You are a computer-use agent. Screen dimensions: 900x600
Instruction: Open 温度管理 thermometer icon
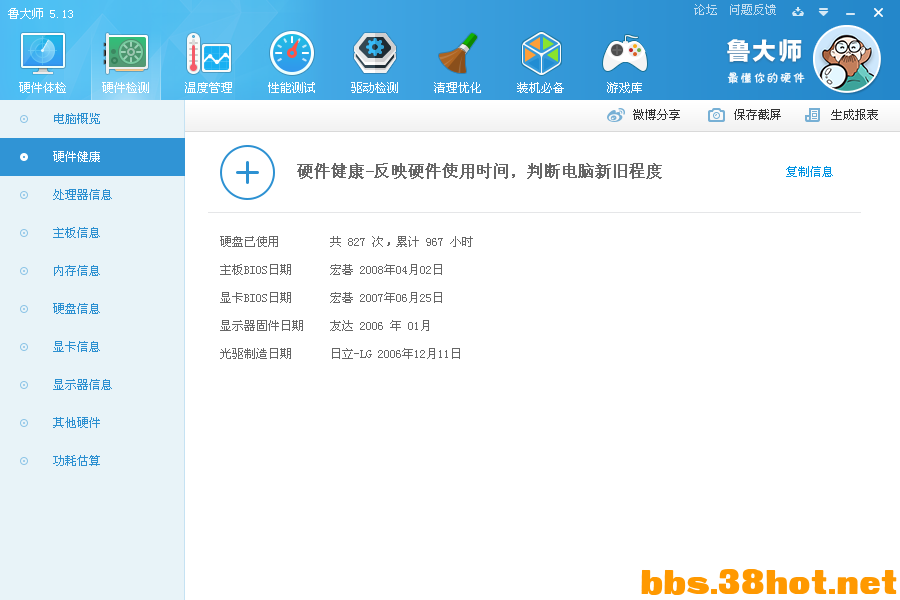[208, 53]
